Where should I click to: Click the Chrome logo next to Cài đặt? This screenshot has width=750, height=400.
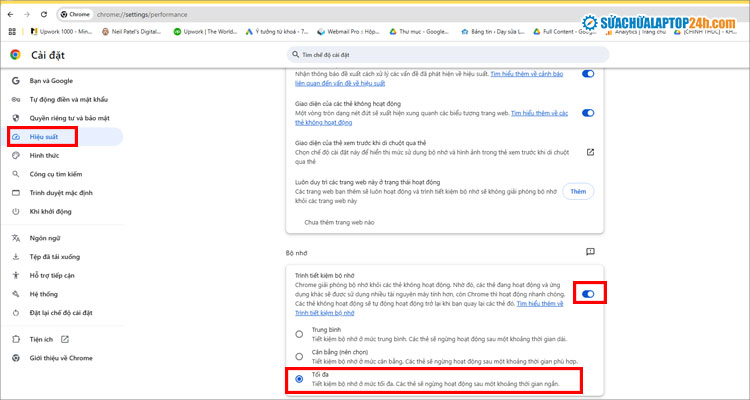coord(14,54)
